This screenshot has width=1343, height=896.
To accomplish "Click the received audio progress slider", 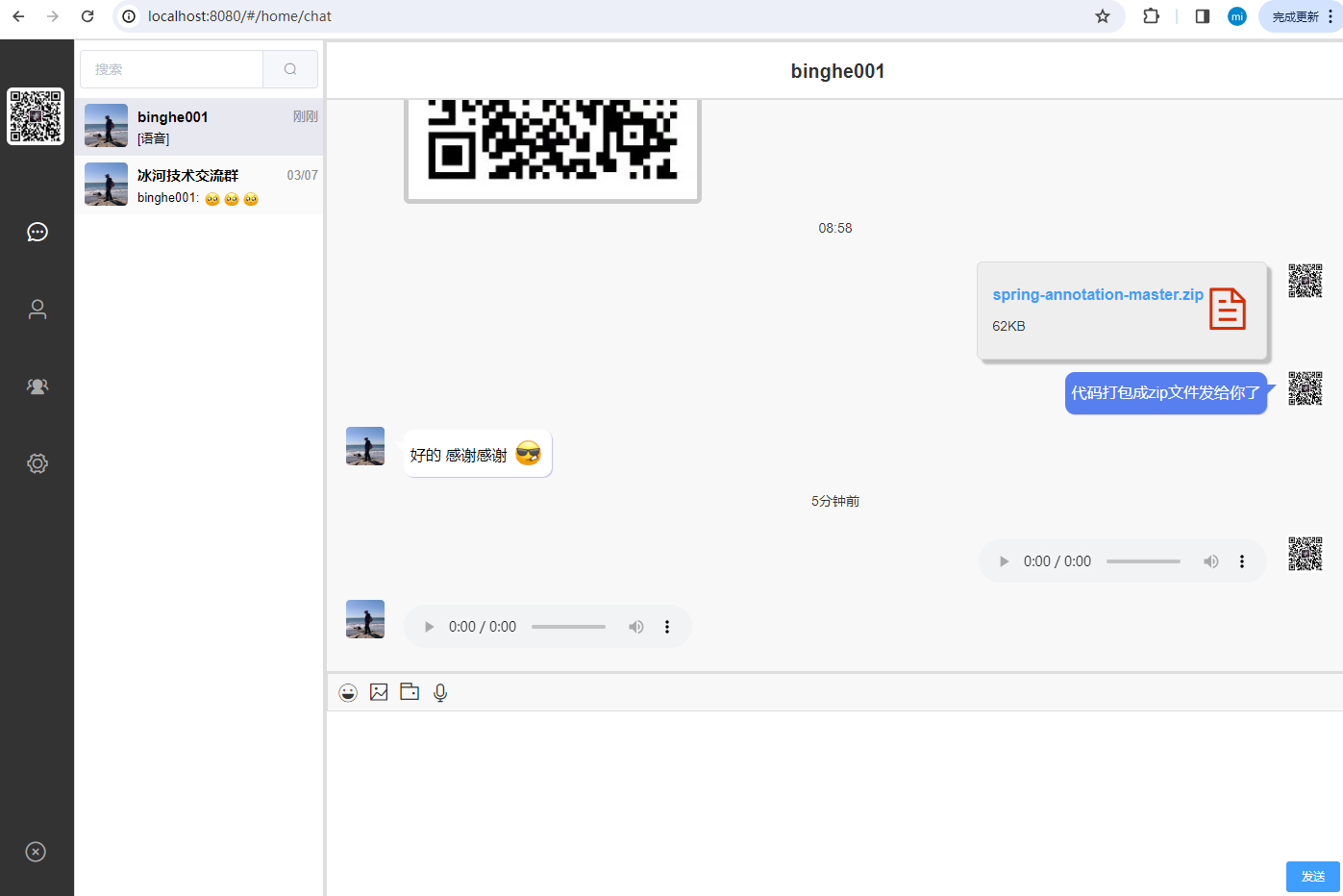I will [x=568, y=627].
